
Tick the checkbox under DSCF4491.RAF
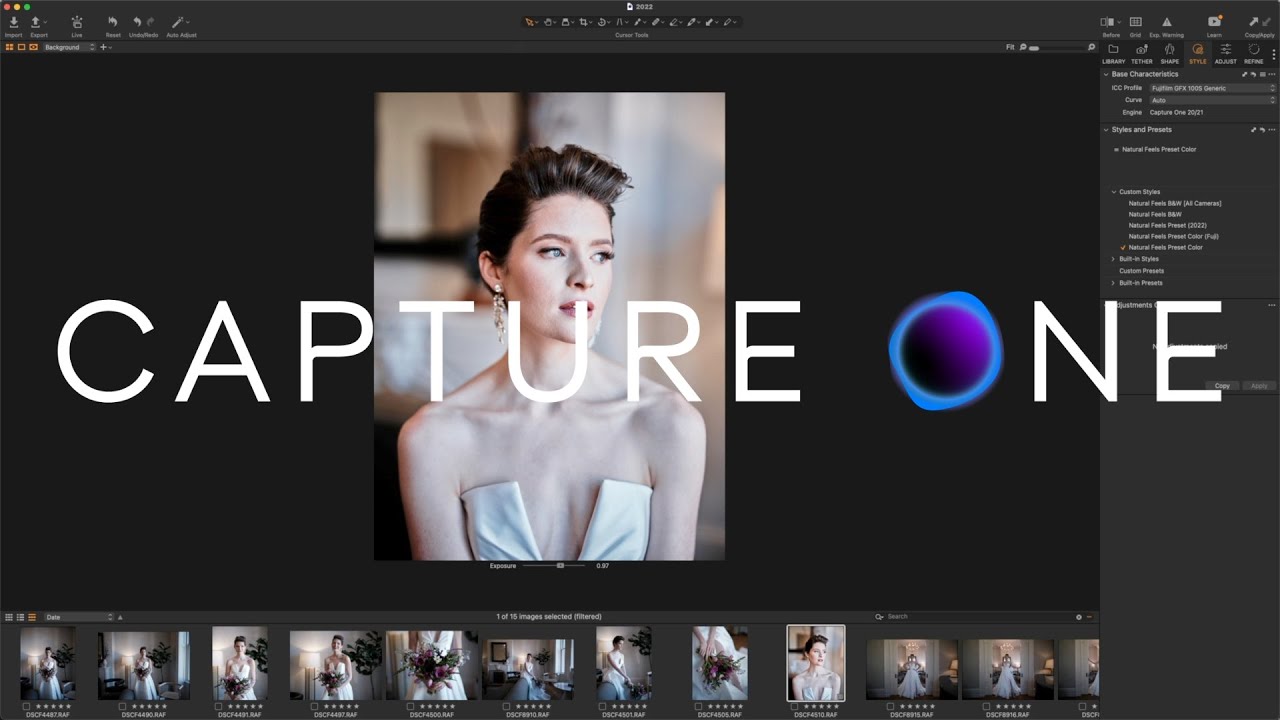[x=218, y=706]
